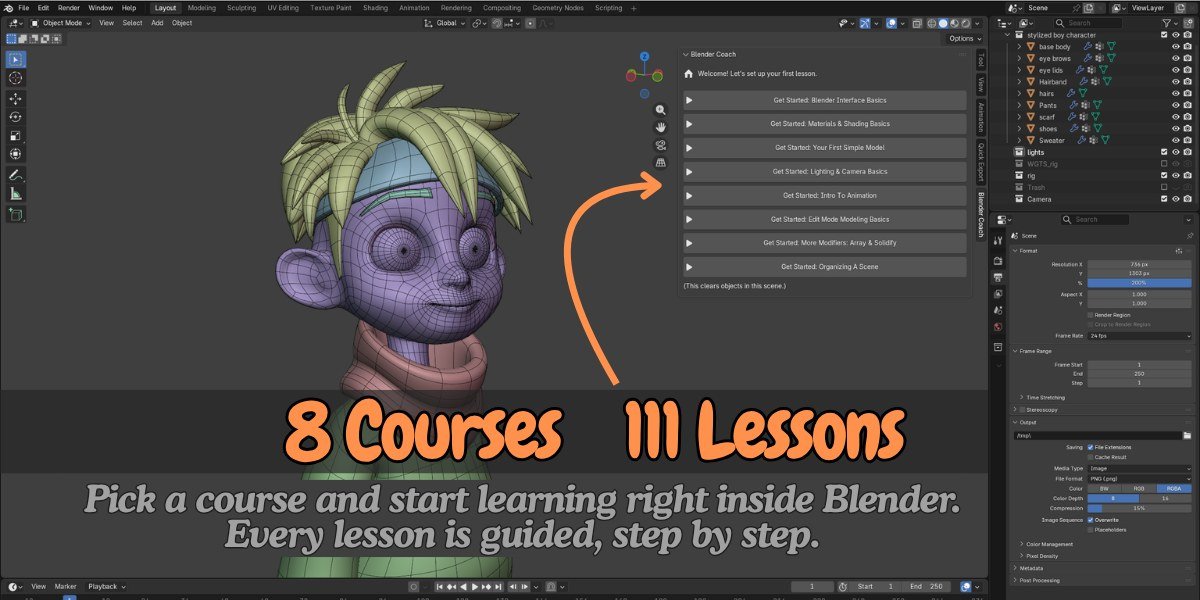The width and height of the screenshot is (1200, 600).
Task: Expand the Color Management panel
Action: click(1021, 544)
